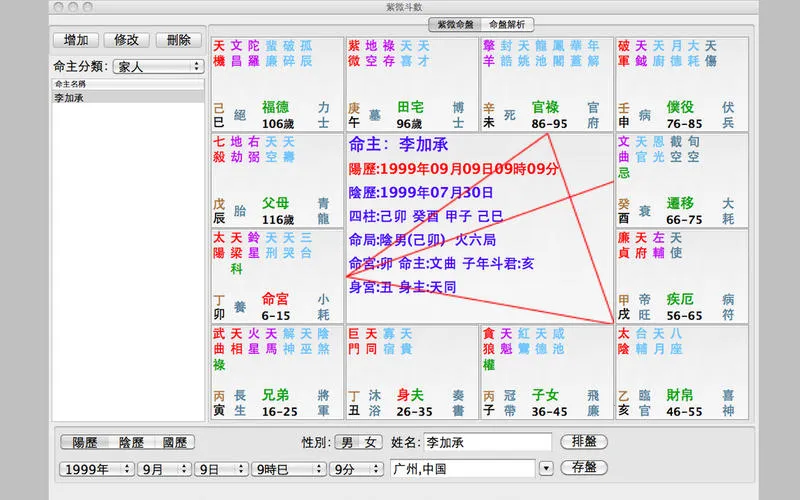Select the 陰曆 calendar option
The width and height of the screenshot is (800, 500).
[129, 442]
